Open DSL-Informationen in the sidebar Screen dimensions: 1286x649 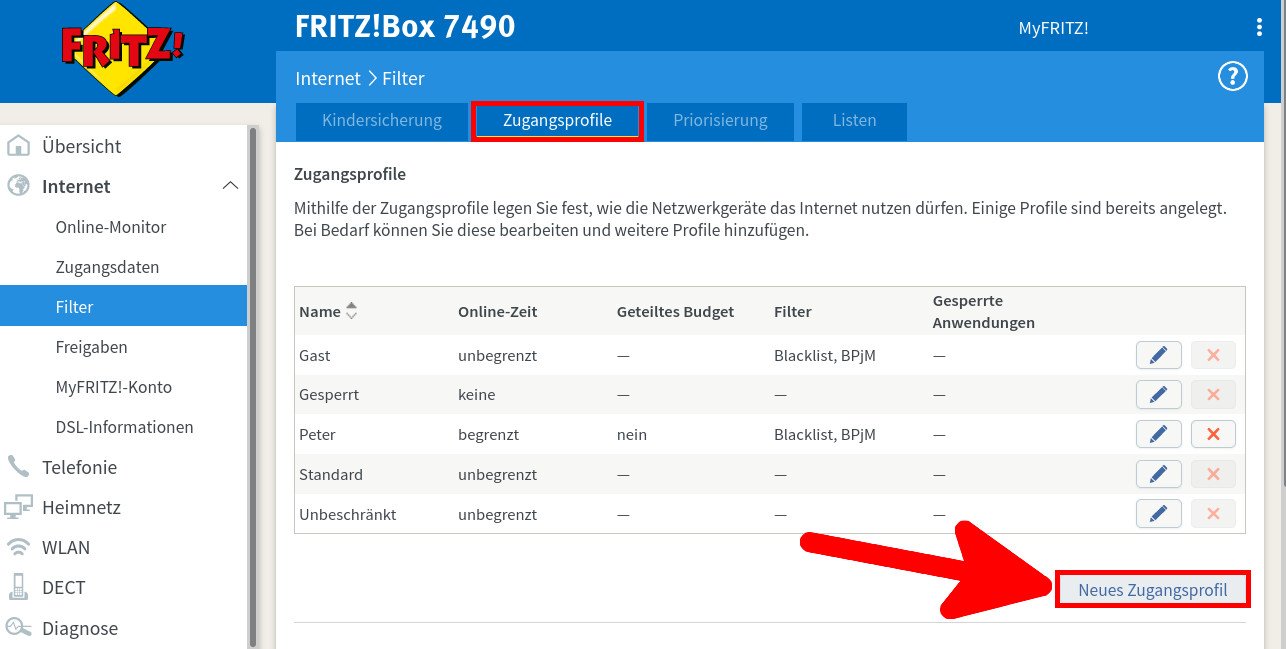[x=123, y=427]
